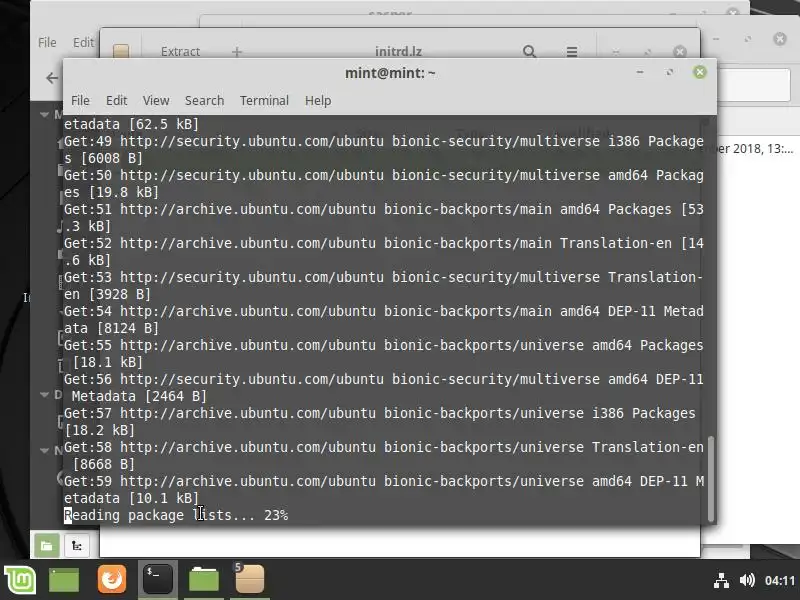Image resolution: width=800 pixels, height=600 pixels.
Task: Show places sidebar button in file manager
Action: coord(46,546)
